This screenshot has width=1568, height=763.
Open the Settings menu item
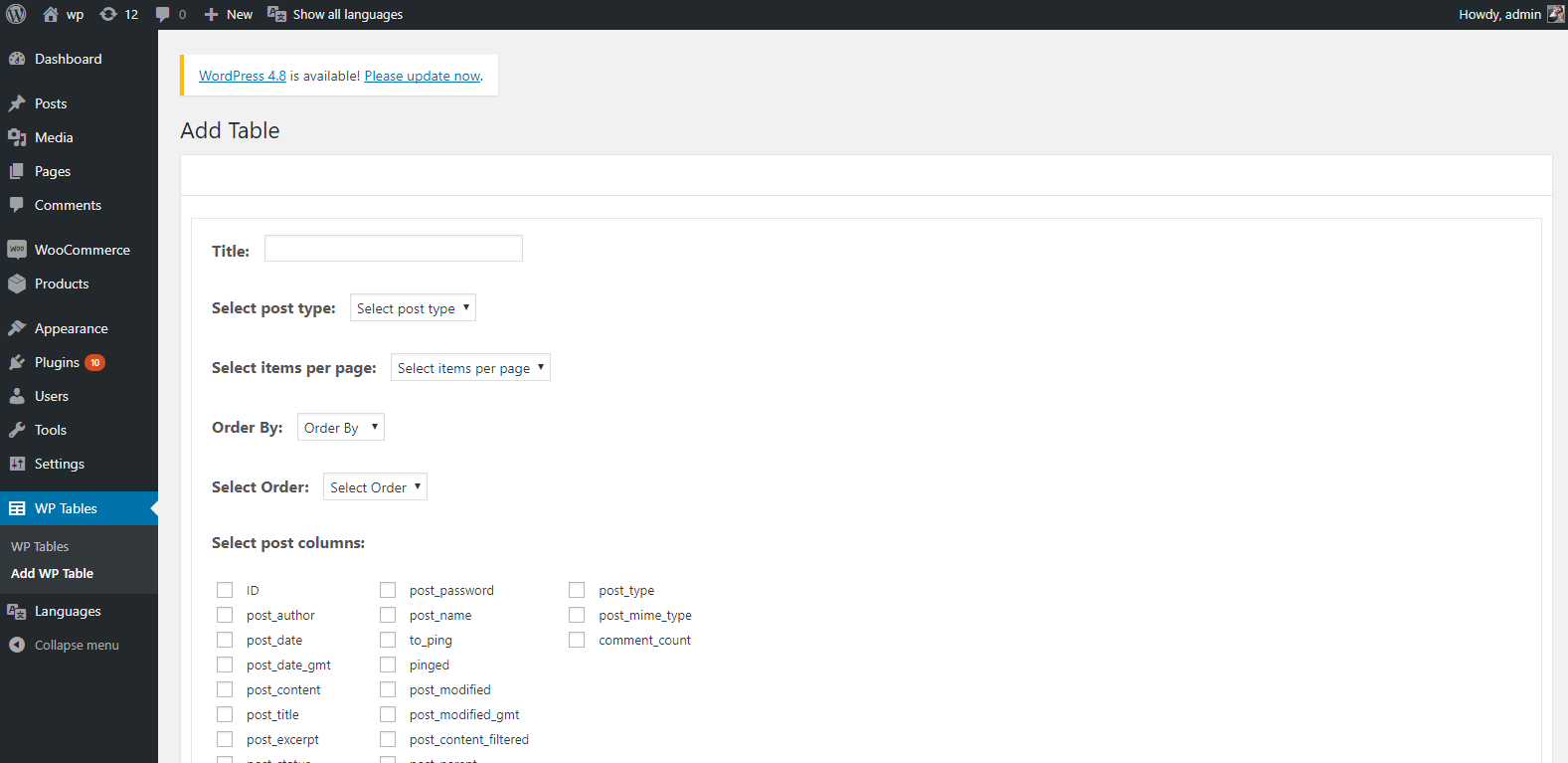pyautogui.click(x=79, y=464)
